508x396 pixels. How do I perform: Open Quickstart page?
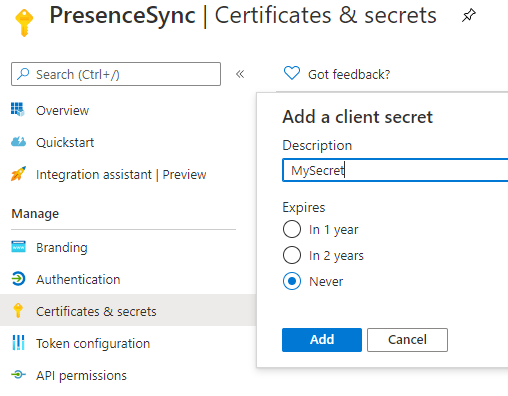[x=65, y=143]
